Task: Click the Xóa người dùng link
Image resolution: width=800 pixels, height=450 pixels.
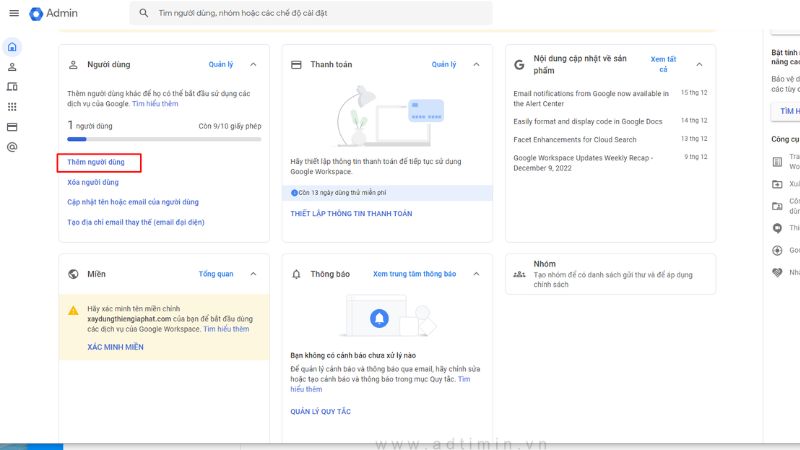Action: [x=93, y=182]
